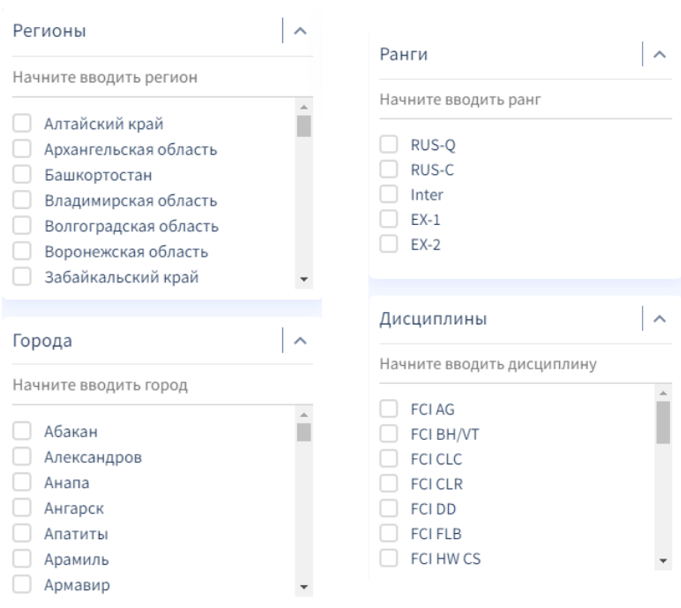Collapse the Регионы filter panel
This screenshot has height=608, width=681.
coord(300,31)
